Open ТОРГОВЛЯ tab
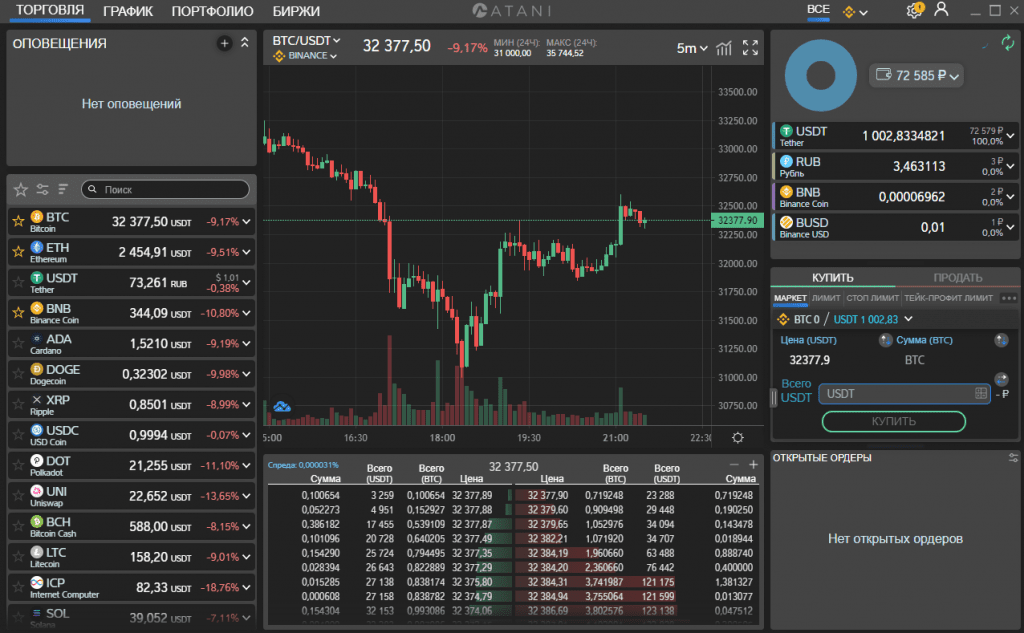Image resolution: width=1024 pixels, height=633 pixels. (x=50, y=10)
